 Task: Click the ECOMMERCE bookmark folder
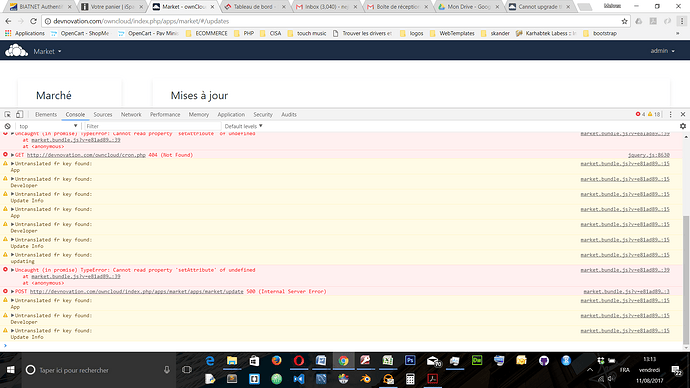[207, 33]
